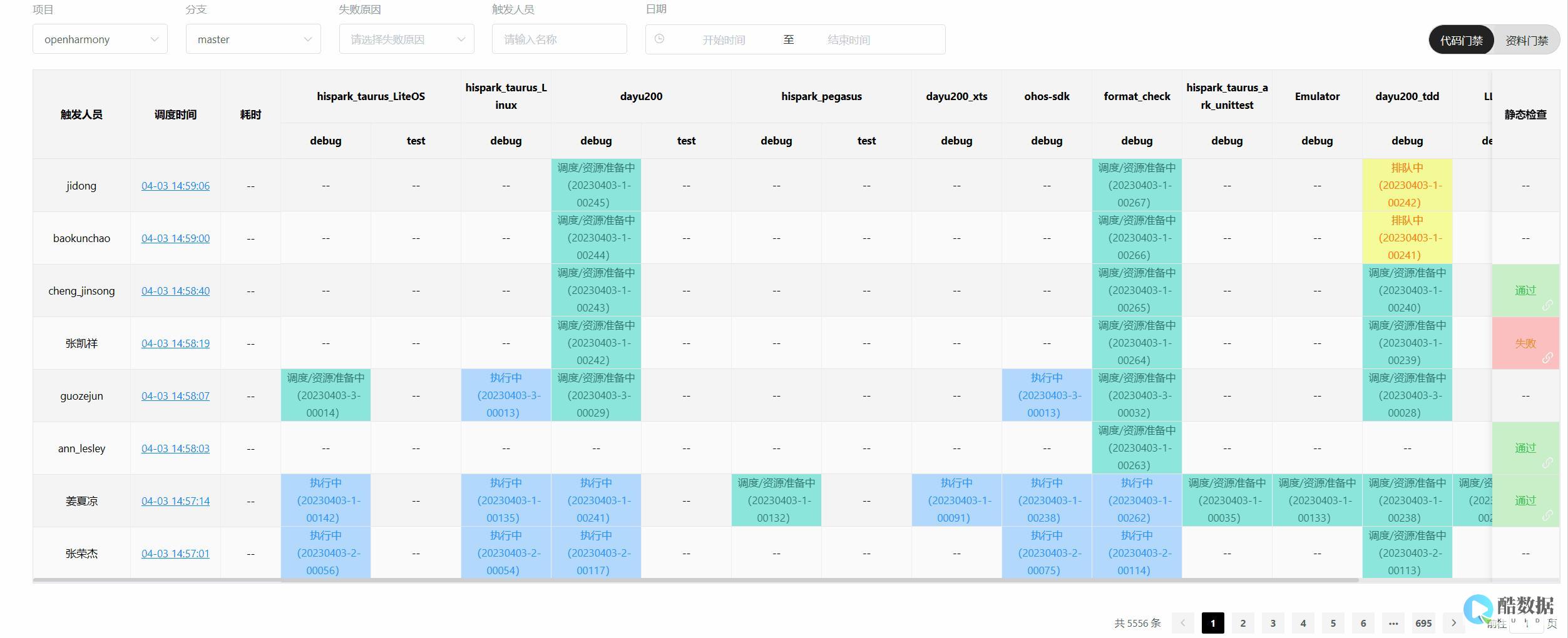
Task: Click 姜夏凉 ark_unittest cell 20230403-1-00035
Action: click(x=1227, y=500)
